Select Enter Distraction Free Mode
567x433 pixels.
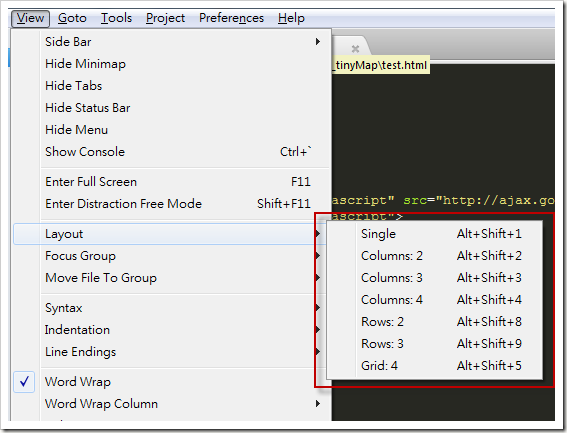point(172,204)
